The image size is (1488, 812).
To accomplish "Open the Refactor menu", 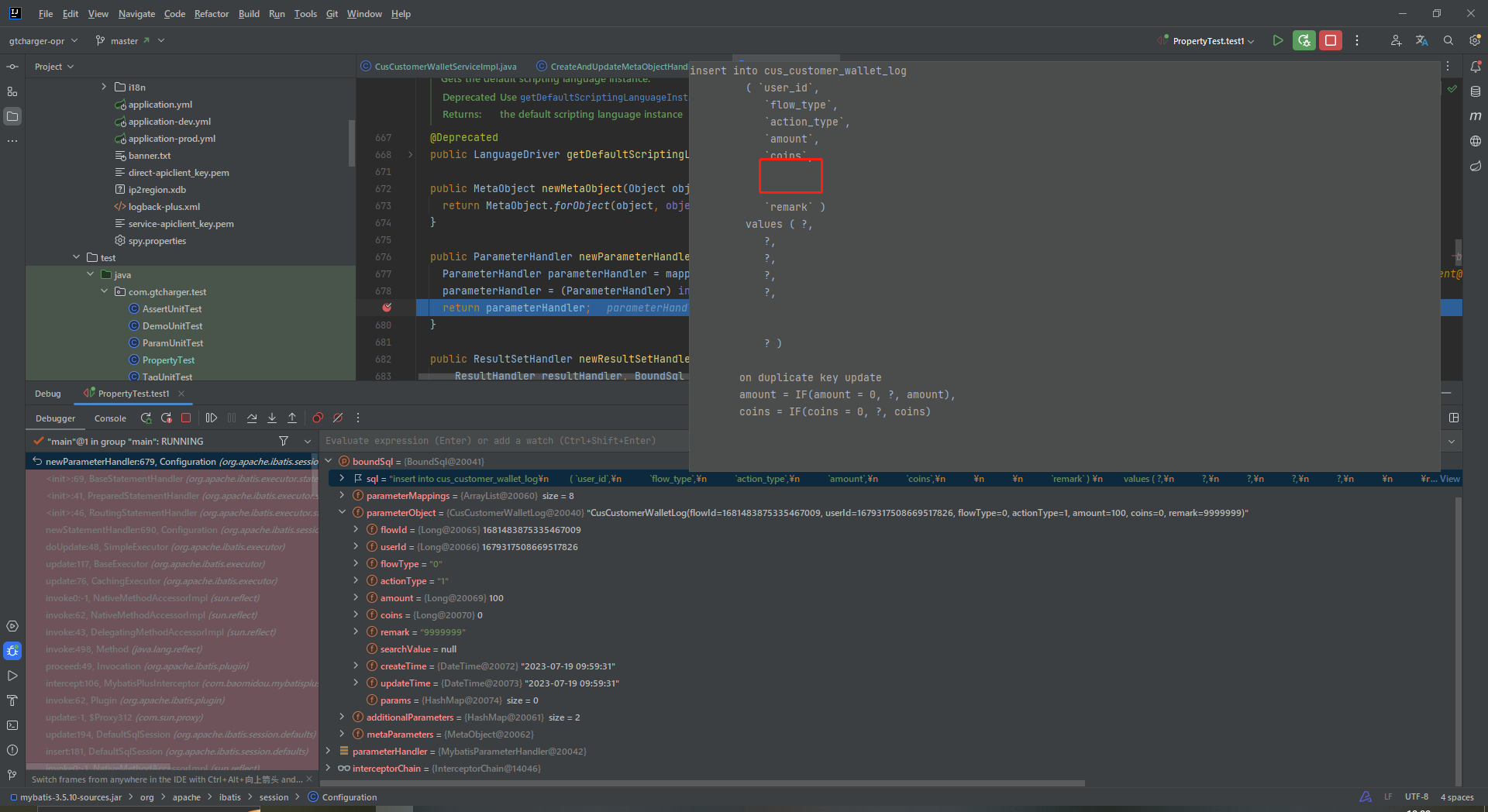I will click(211, 14).
